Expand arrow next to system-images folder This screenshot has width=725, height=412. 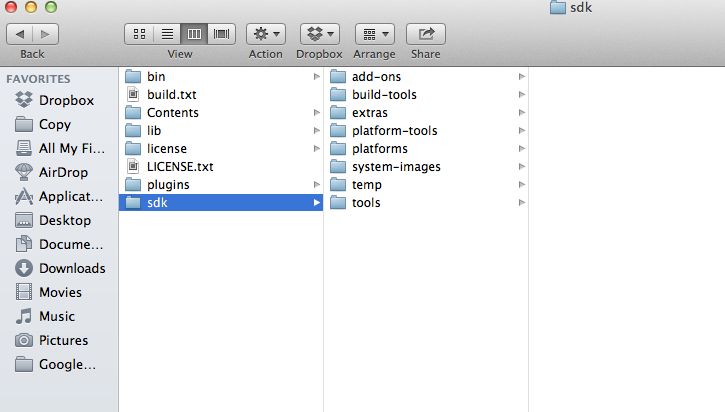tap(522, 166)
